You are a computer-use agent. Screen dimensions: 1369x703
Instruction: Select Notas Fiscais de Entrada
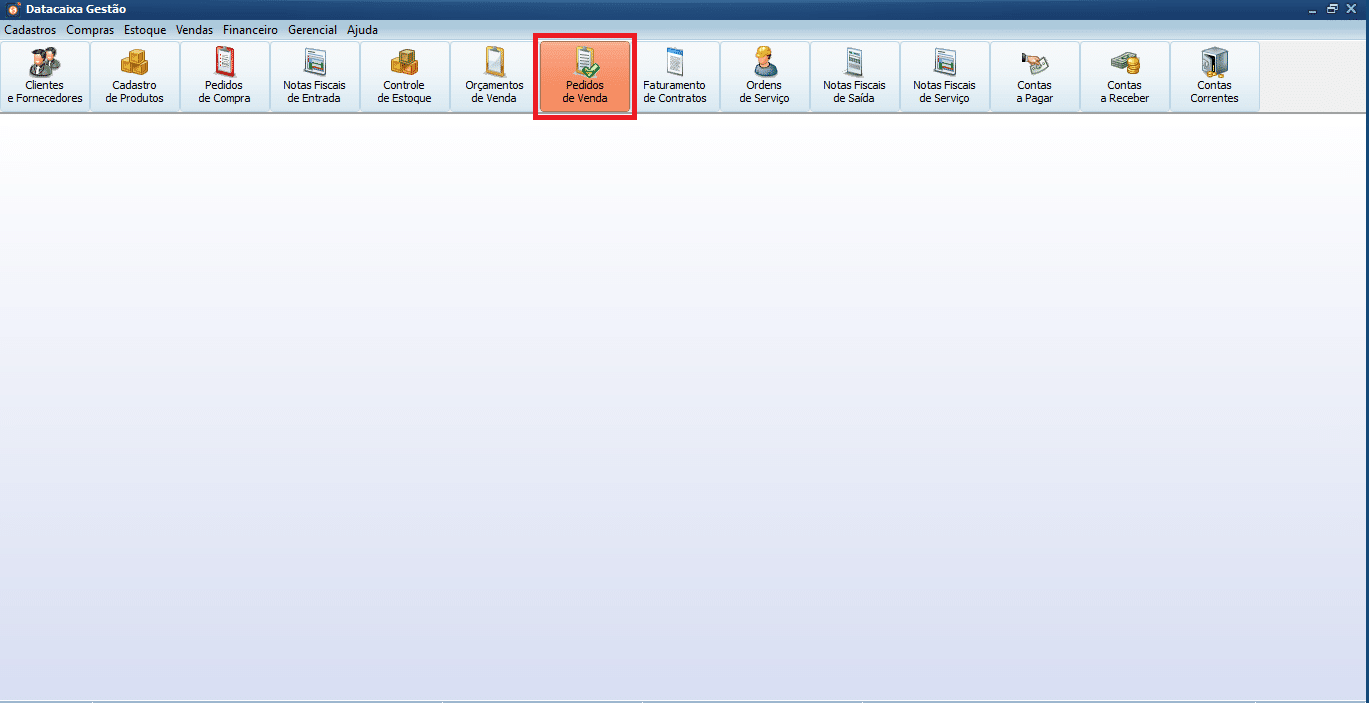click(315, 77)
